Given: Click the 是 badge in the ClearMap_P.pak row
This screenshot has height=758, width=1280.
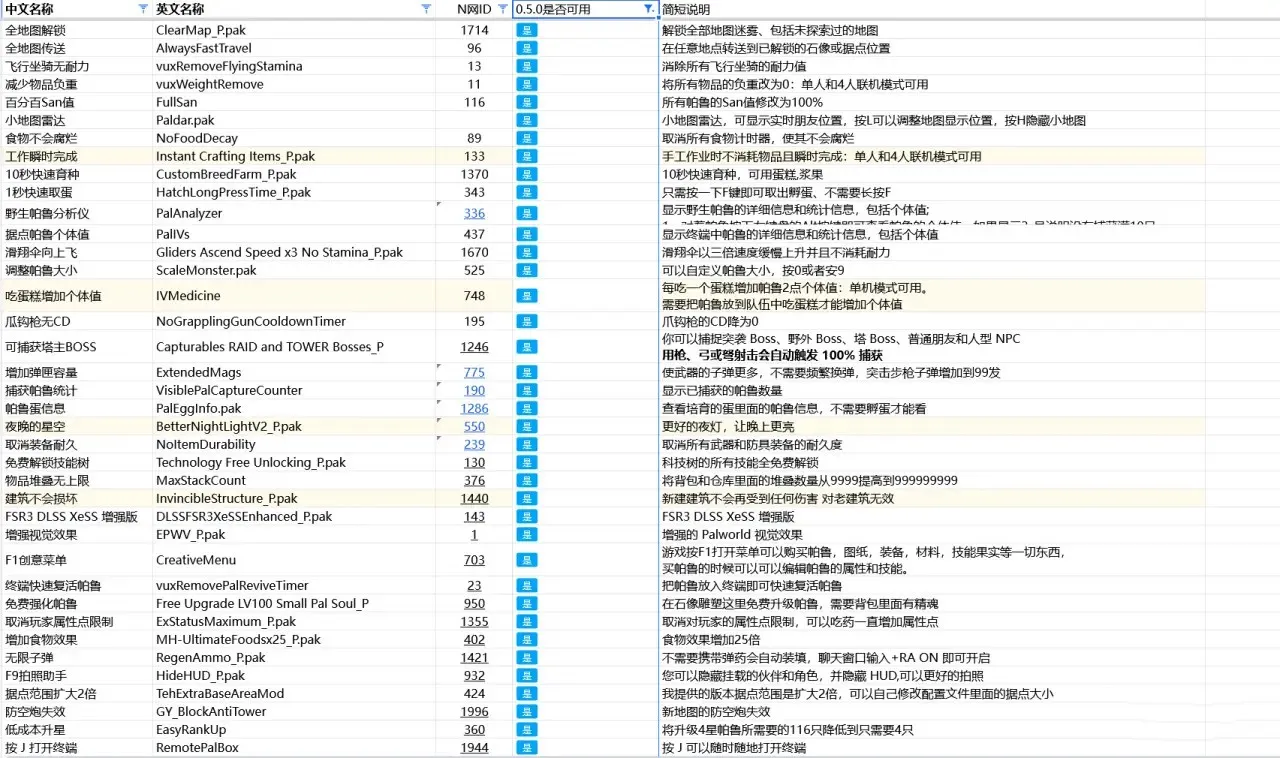Looking at the screenshot, I should click(x=527, y=30).
